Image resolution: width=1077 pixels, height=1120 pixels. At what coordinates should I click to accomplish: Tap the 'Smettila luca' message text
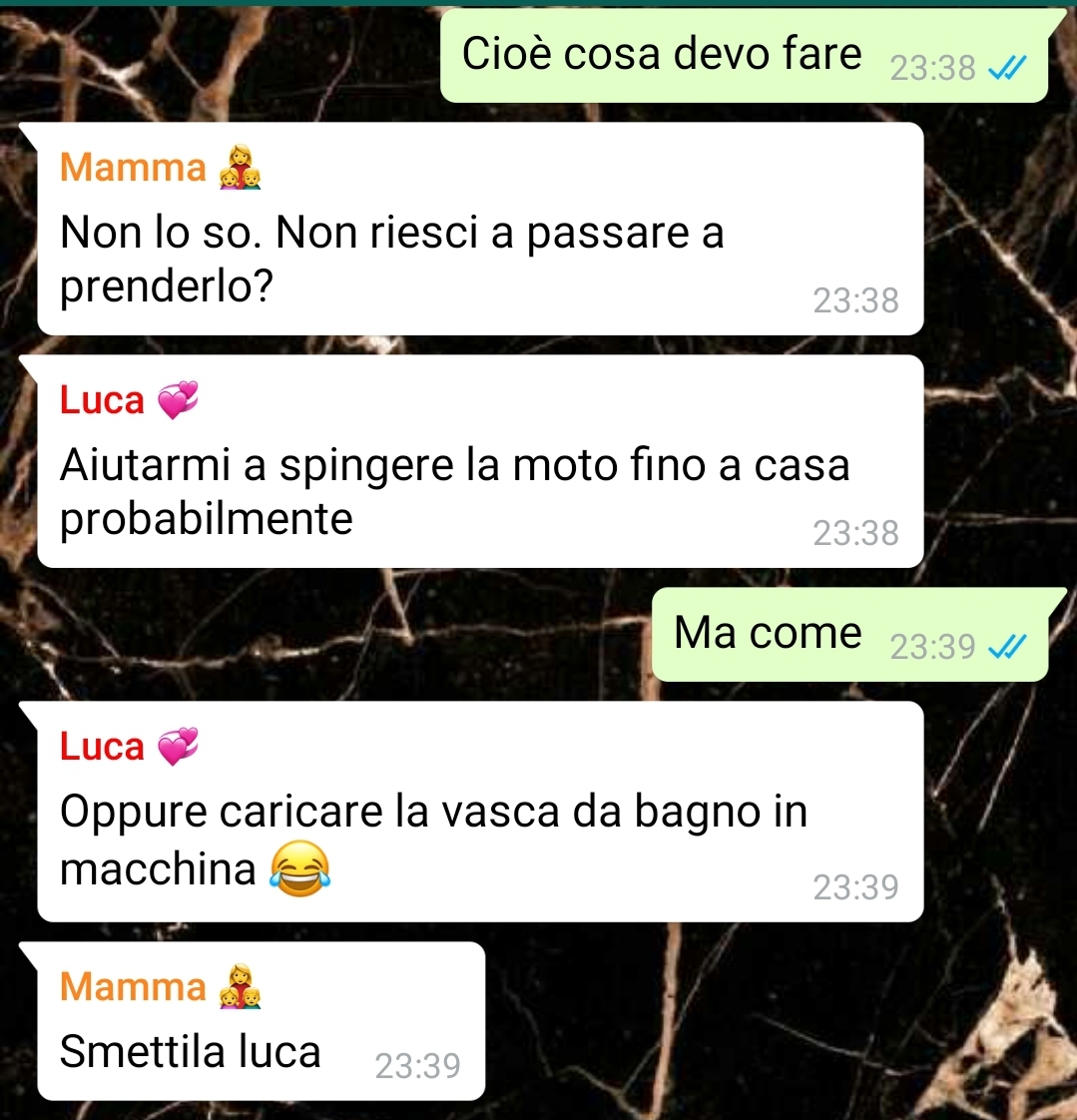[x=191, y=1051]
